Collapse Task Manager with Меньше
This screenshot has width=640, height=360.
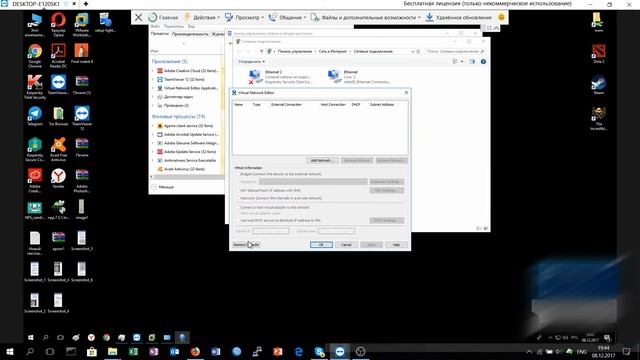pyautogui.click(x=163, y=187)
